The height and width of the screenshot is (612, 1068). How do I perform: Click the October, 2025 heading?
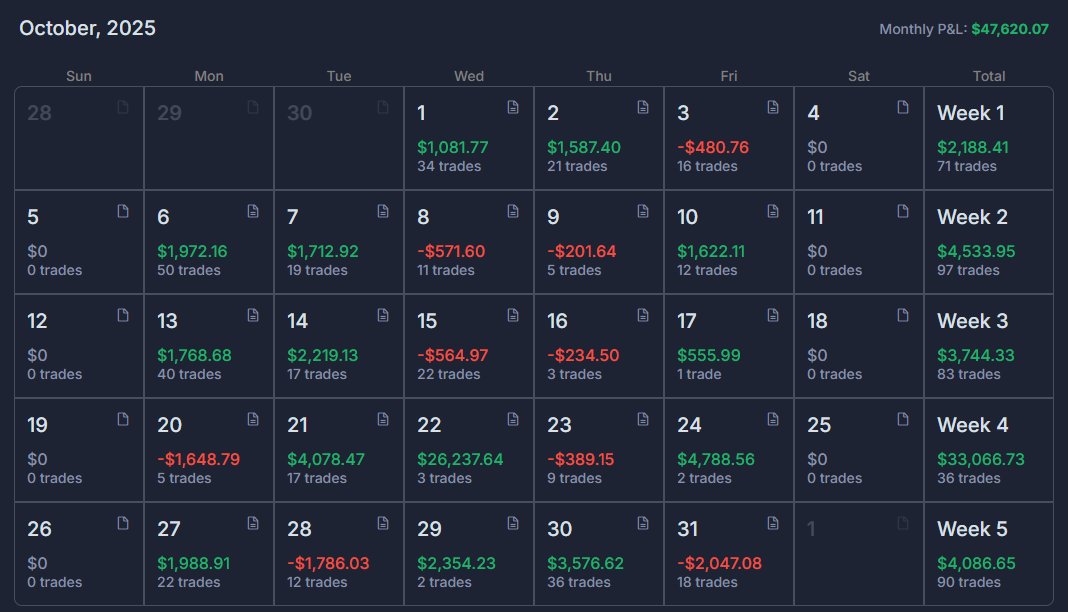87,28
